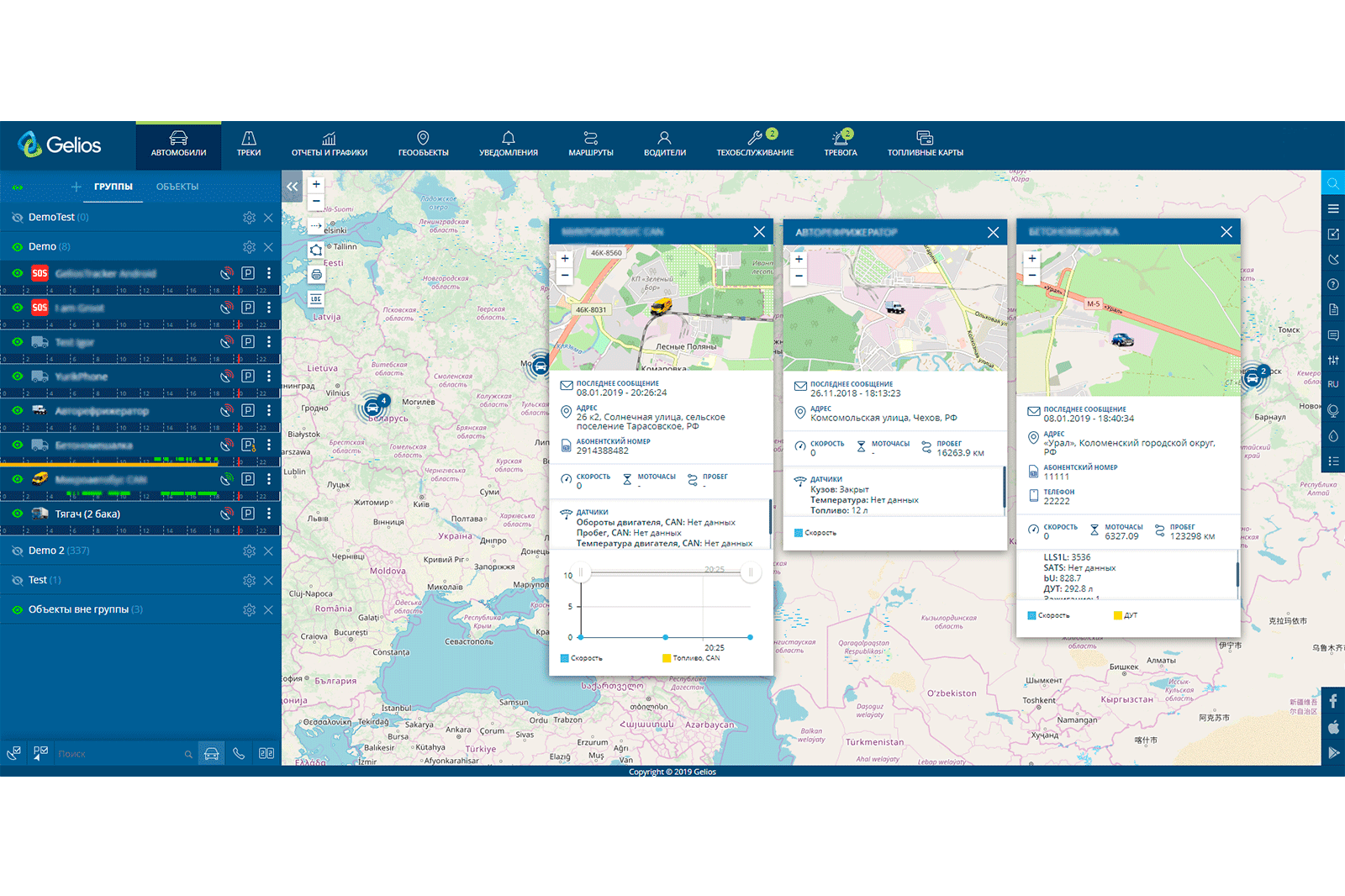
Task: Click the Gelios logo
Action: click(59, 145)
